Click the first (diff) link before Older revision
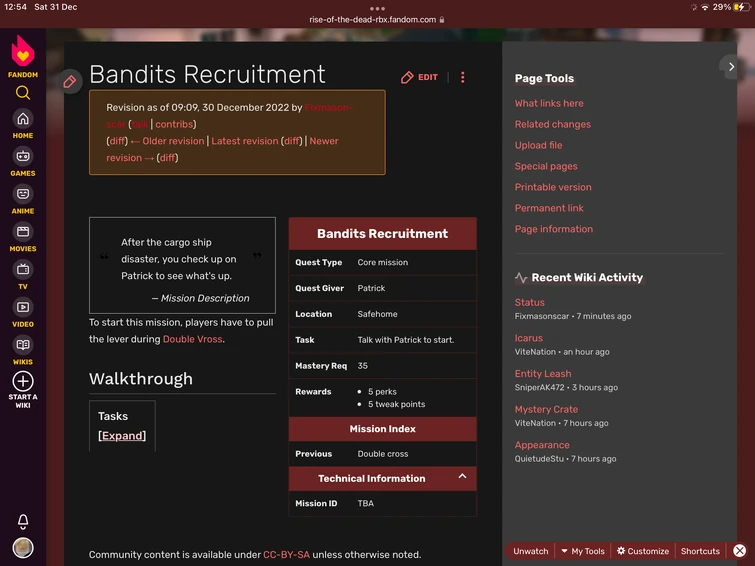The height and width of the screenshot is (566, 755). pyautogui.click(x=117, y=141)
